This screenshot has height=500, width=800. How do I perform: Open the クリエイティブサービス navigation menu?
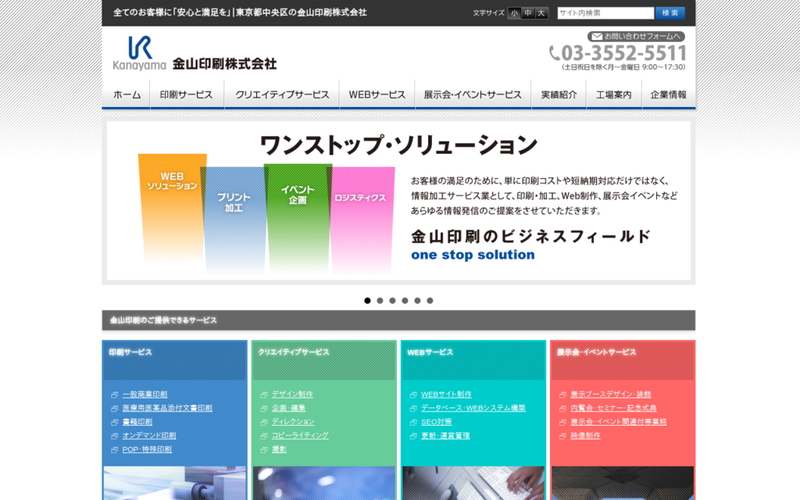point(282,94)
